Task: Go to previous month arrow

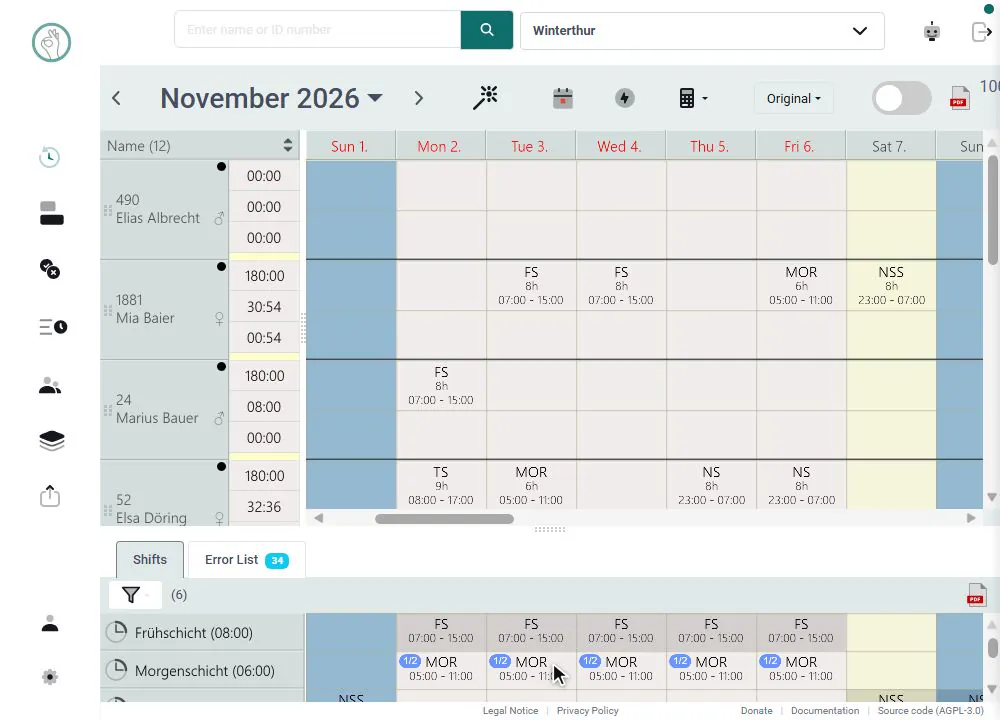Action: (116, 98)
